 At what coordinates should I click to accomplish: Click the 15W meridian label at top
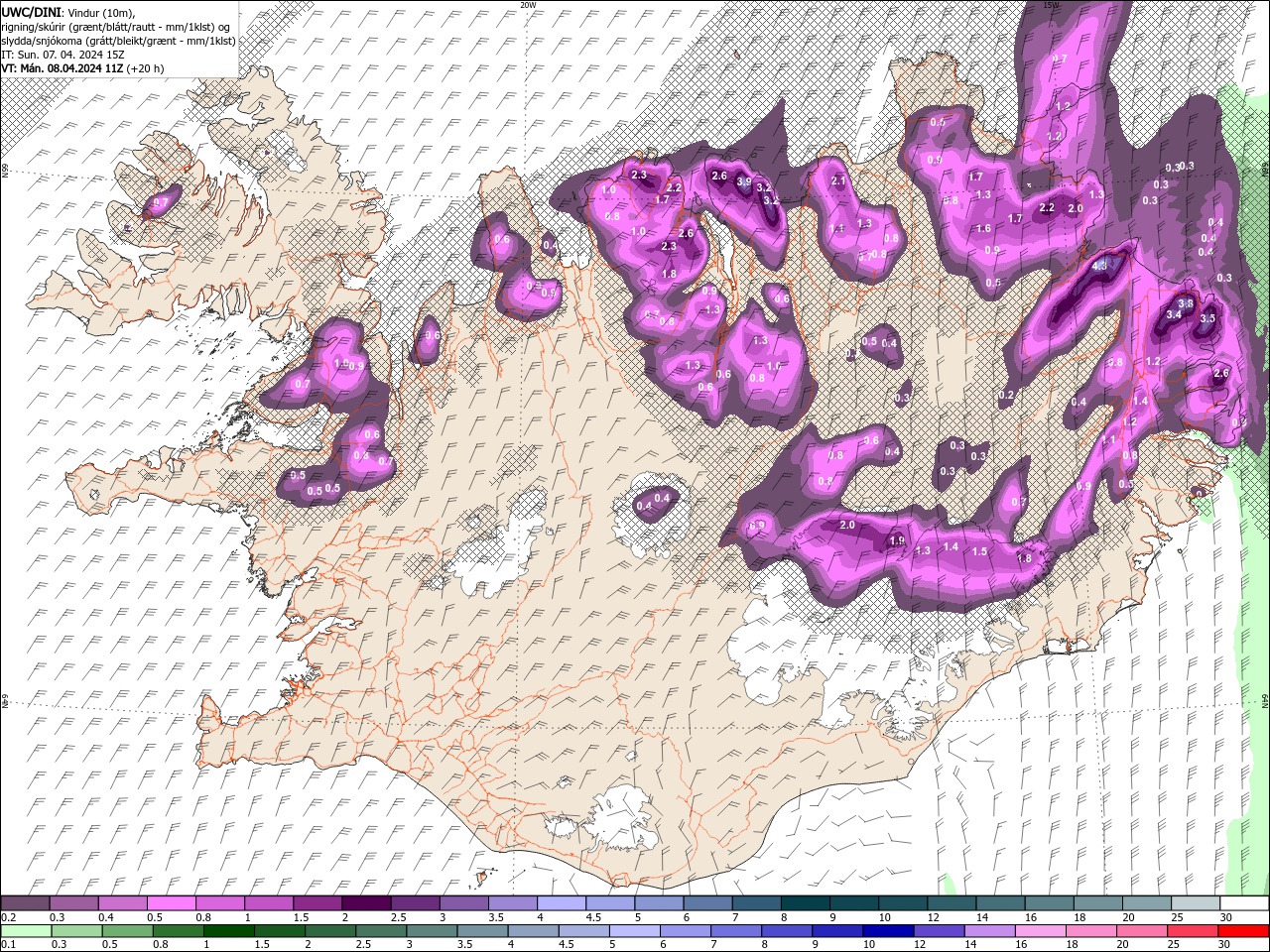click(x=1052, y=5)
